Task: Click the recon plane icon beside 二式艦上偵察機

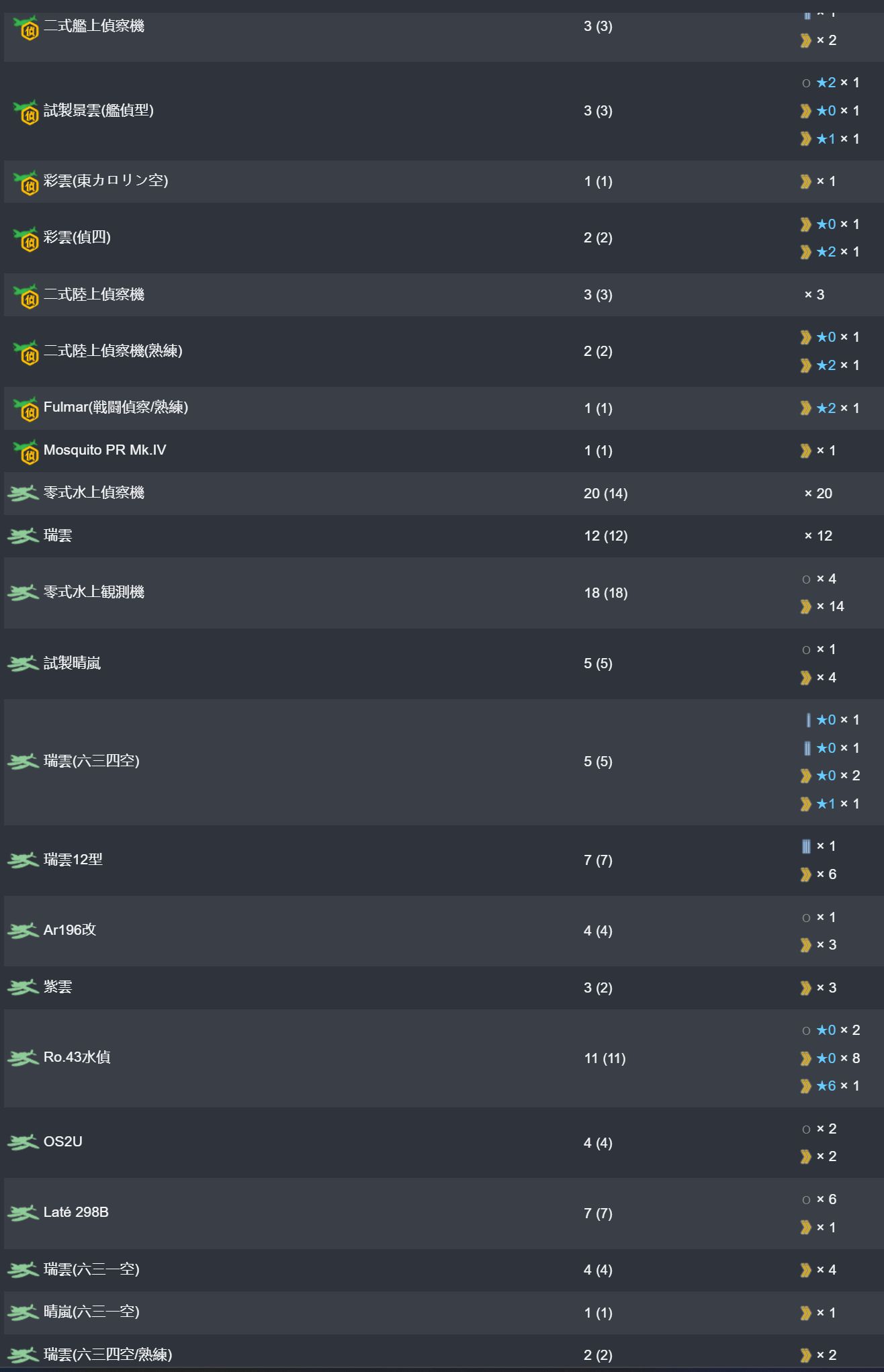Action: [26, 28]
